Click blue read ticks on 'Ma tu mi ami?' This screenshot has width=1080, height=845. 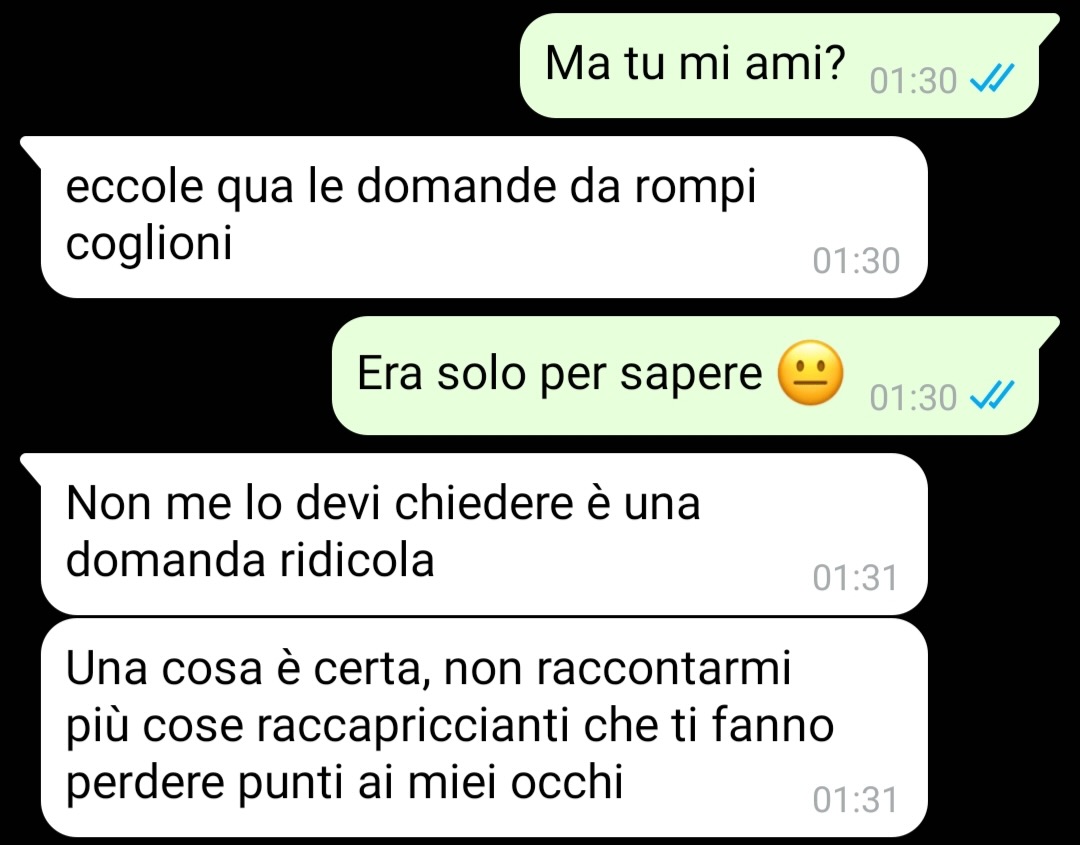tap(991, 78)
